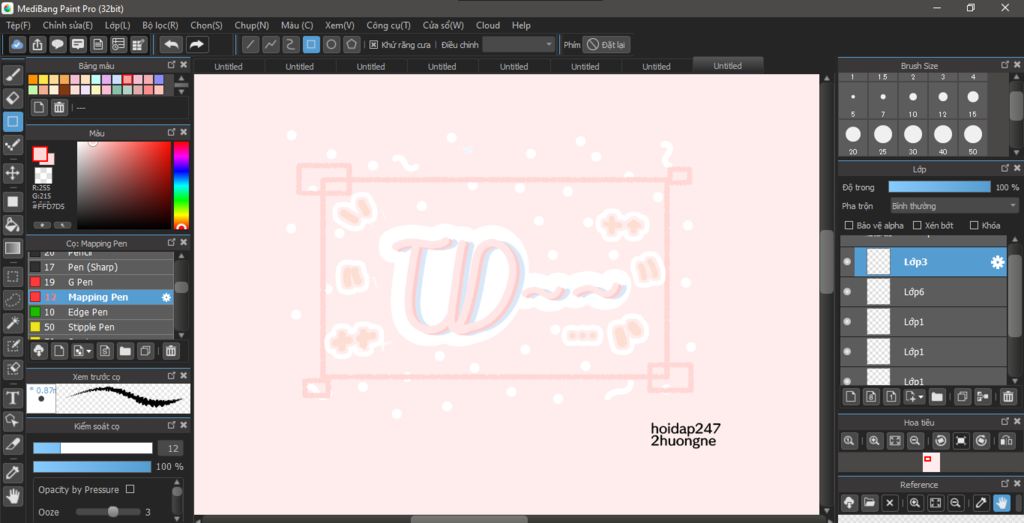The width and height of the screenshot is (1024, 523).
Task: Hide the Lớp6 layer visibility dot
Action: pyautogui.click(x=847, y=292)
